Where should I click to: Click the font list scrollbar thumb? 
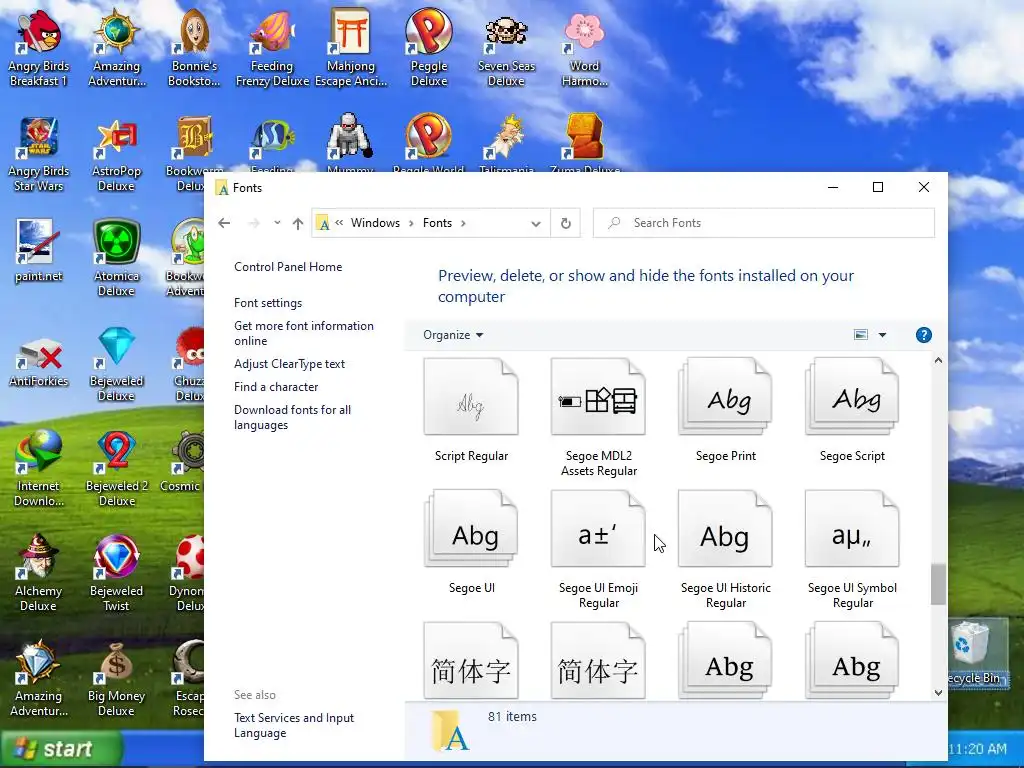(x=938, y=584)
